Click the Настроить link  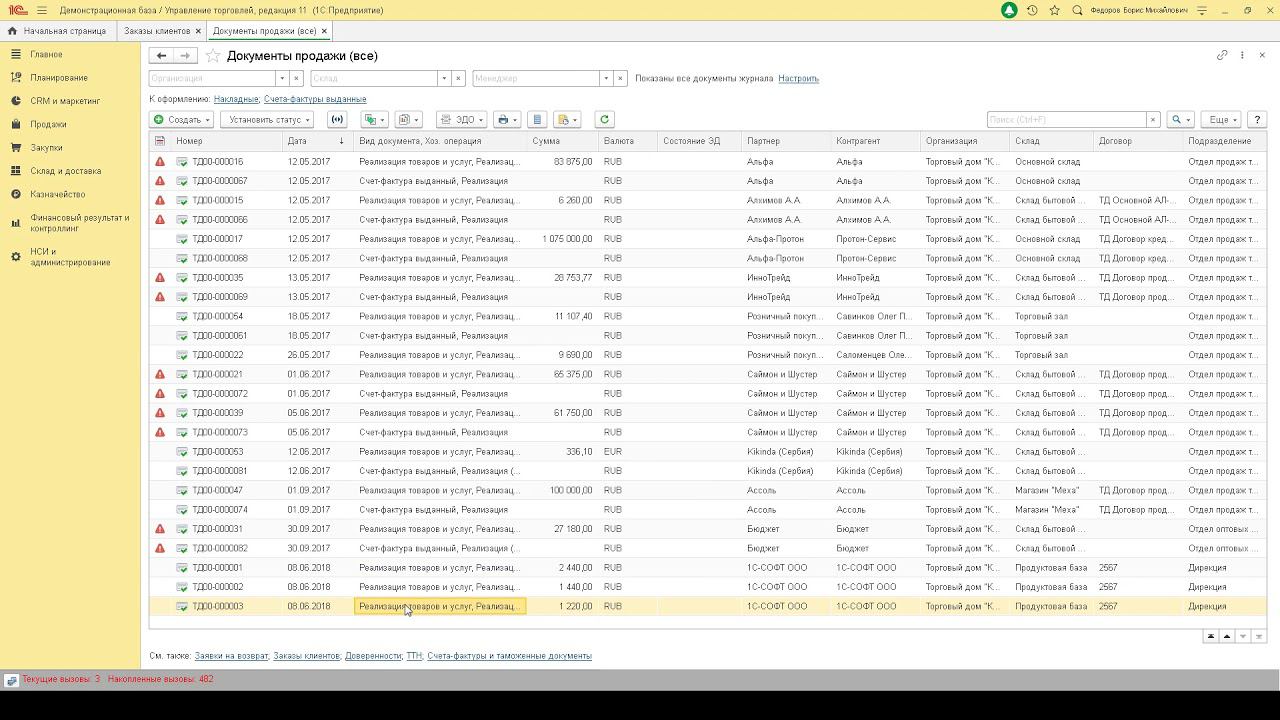click(798, 78)
